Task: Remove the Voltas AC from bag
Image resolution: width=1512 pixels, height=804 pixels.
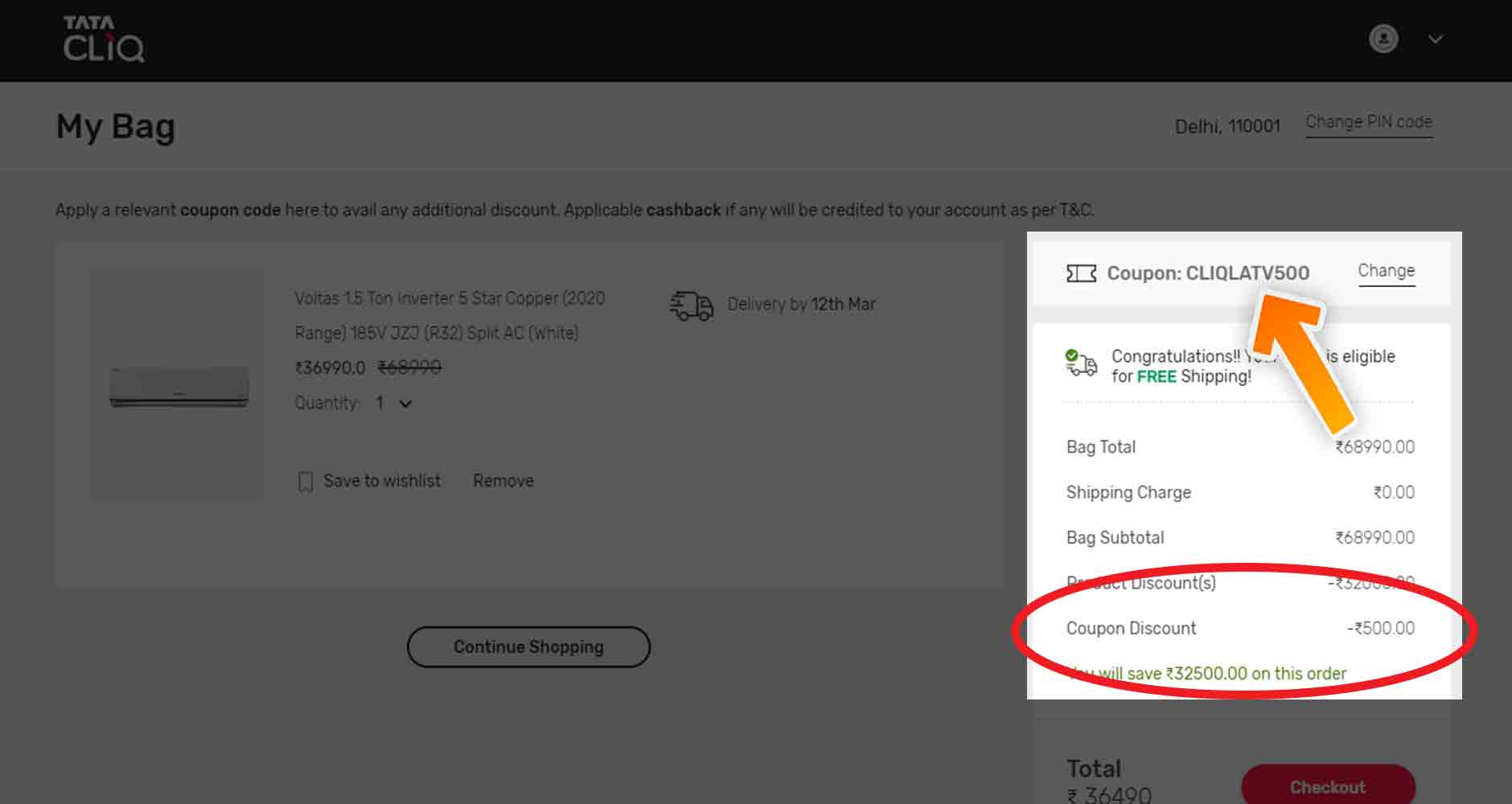Action: [x=503, y=481]
